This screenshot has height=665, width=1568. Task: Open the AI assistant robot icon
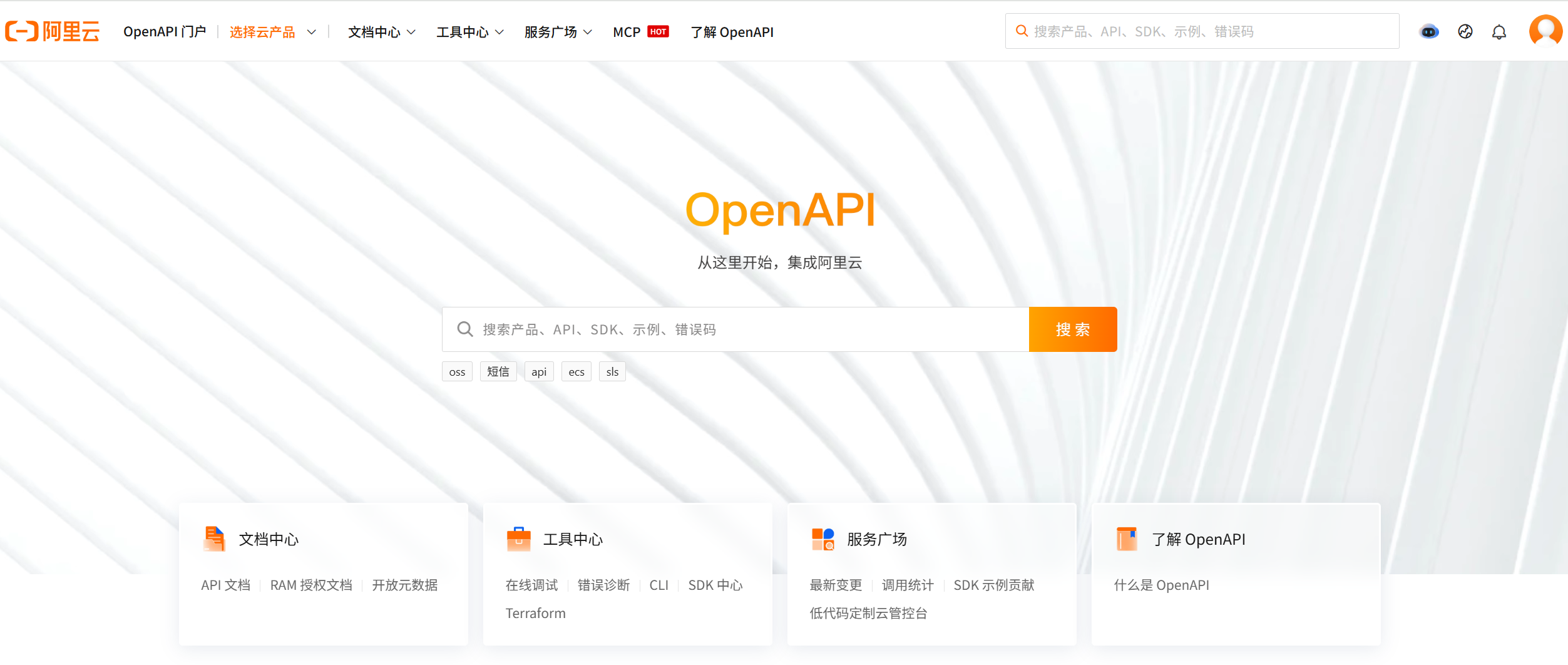pos(1429,31)
